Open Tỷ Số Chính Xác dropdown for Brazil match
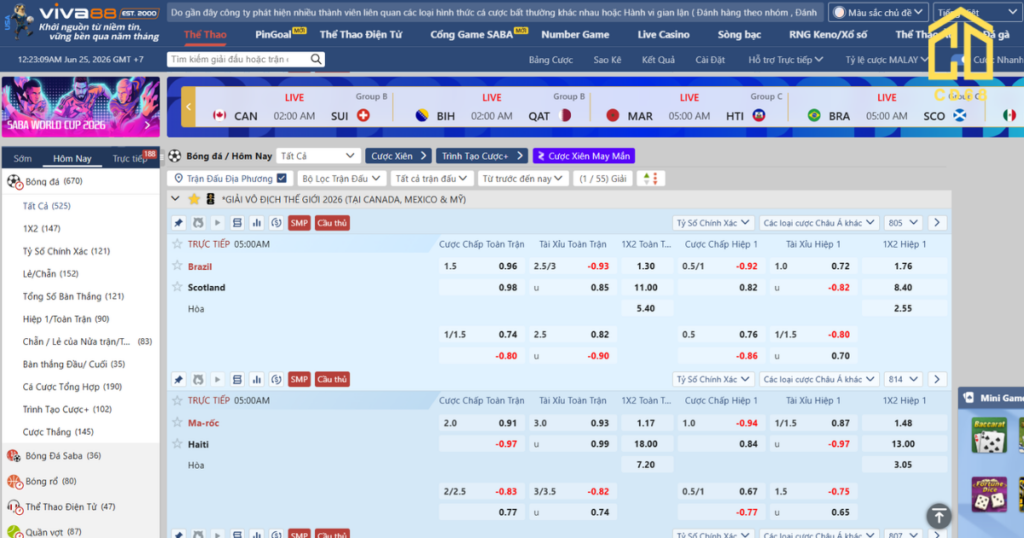Viewport: 1024px width, 538px height. [712, 223]
